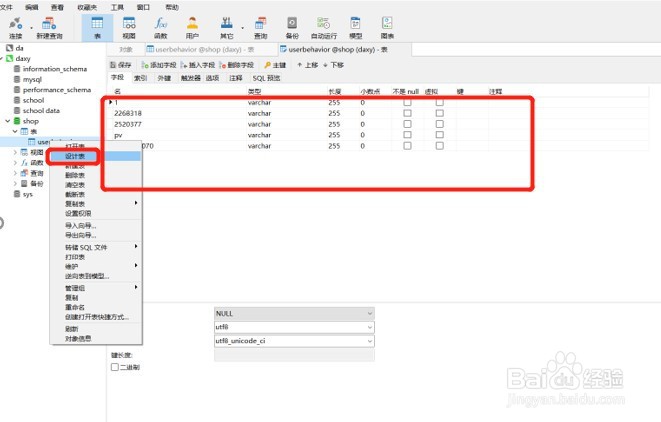The width and height of the screenshot is (661, 422).
Task: Toggle 不是 null checkbox for field pv
Action: [x=407, y=135]
